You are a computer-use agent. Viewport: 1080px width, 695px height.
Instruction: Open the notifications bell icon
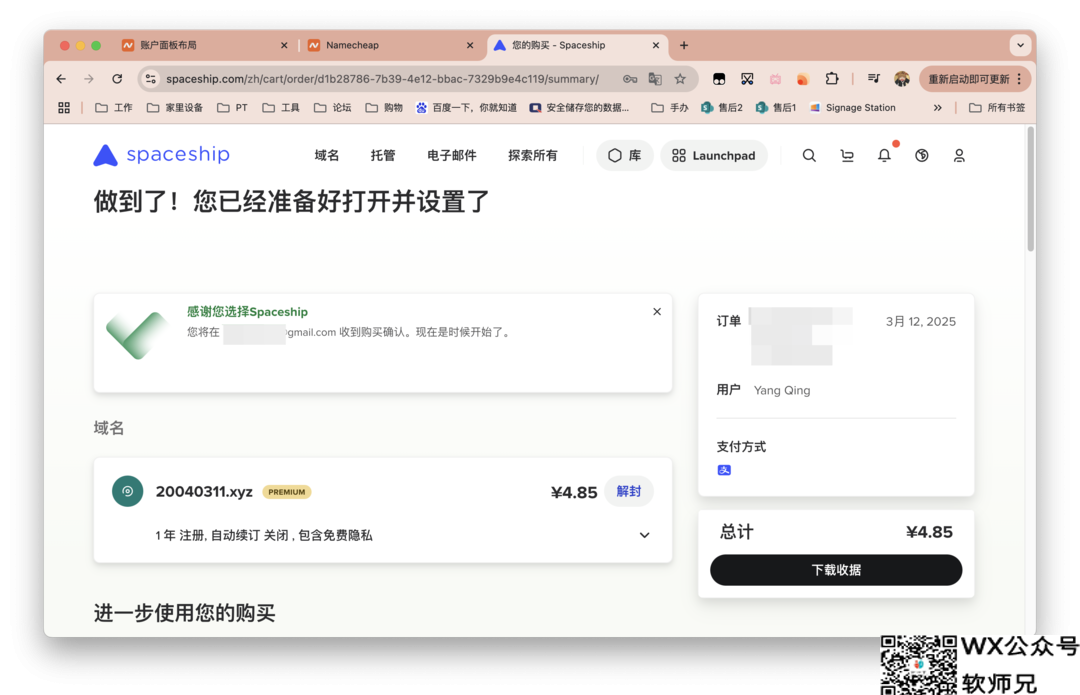click(x=884, y=156)
